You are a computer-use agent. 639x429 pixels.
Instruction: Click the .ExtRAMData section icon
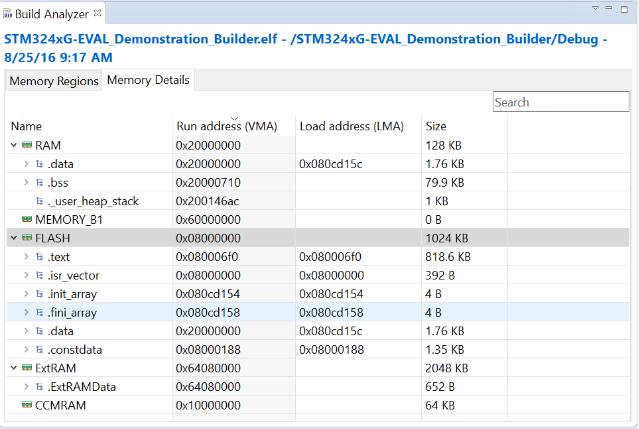coord(40,387)
